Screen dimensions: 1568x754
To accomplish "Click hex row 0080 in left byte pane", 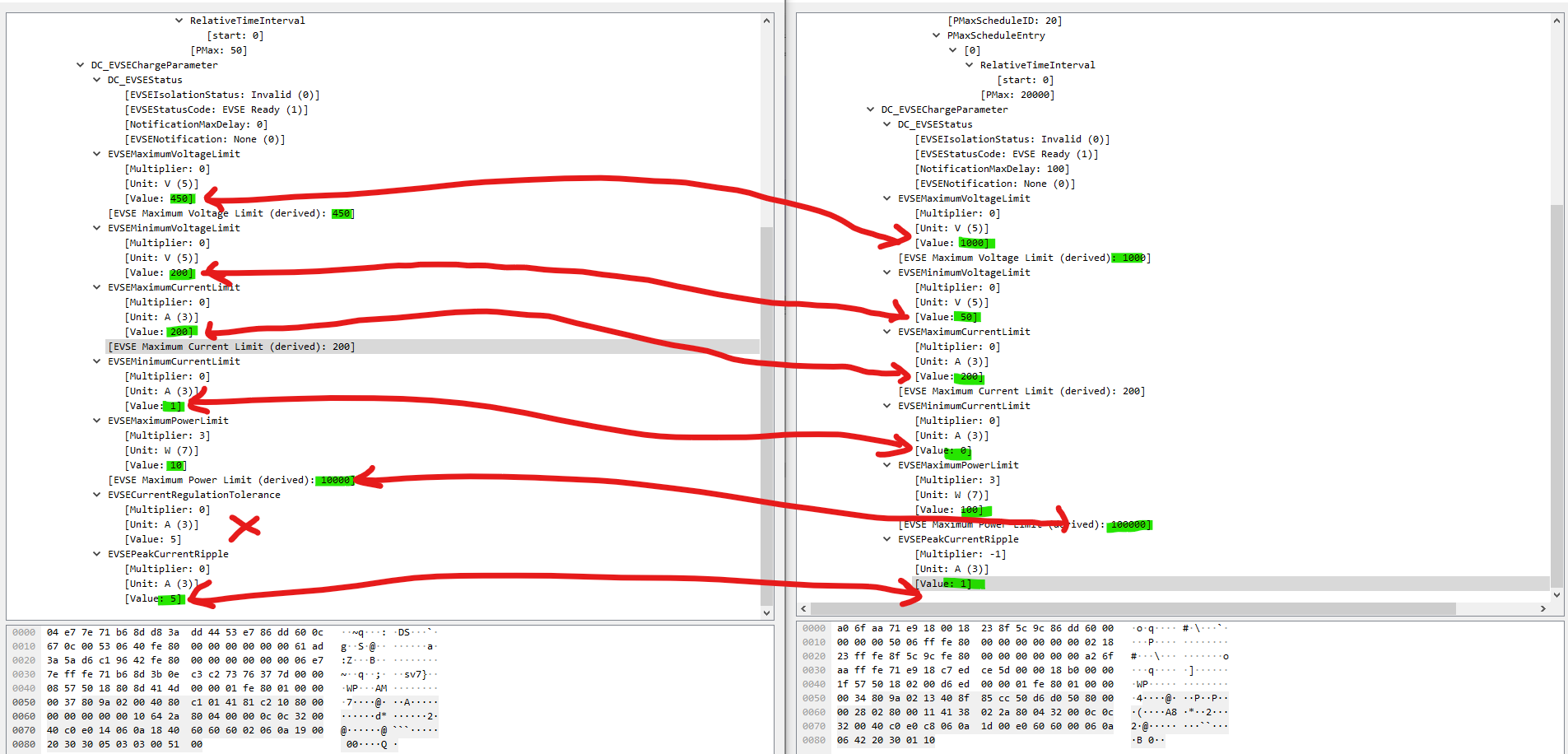I will coord(123,744).
